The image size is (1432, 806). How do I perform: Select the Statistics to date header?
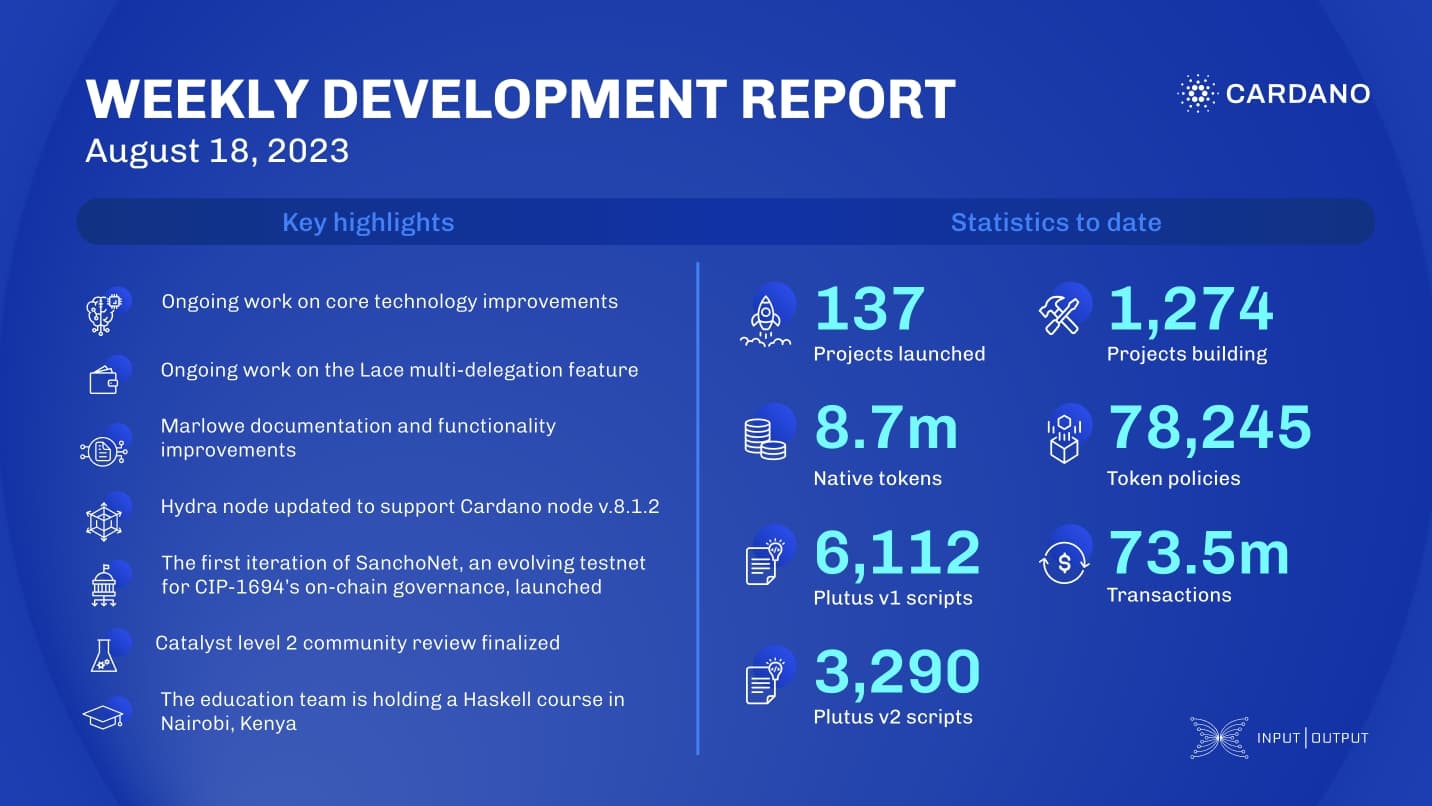click(x=1056, y=222)
